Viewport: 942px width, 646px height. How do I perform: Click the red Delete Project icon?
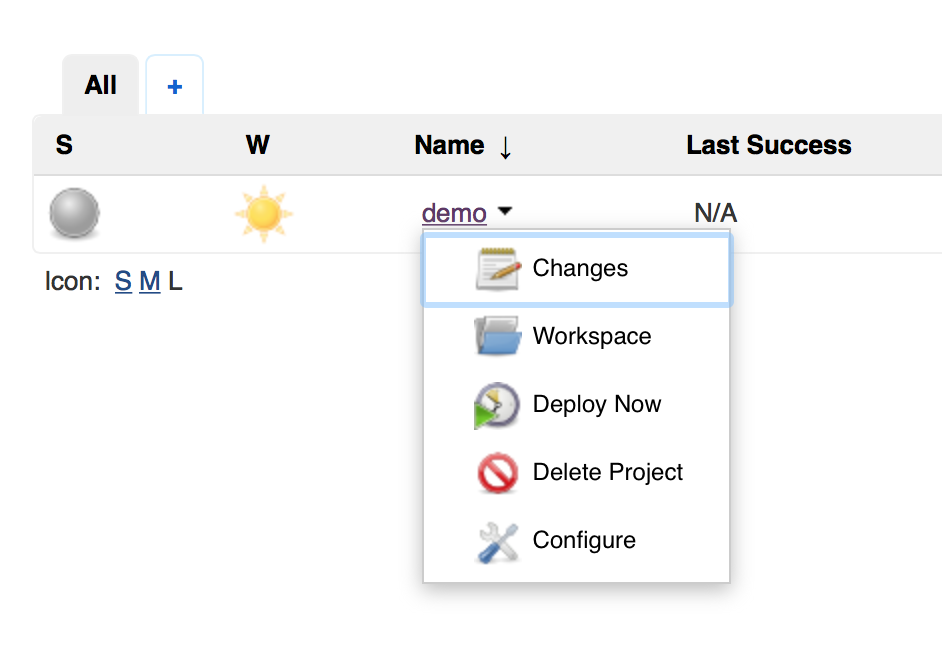point(497,473)
